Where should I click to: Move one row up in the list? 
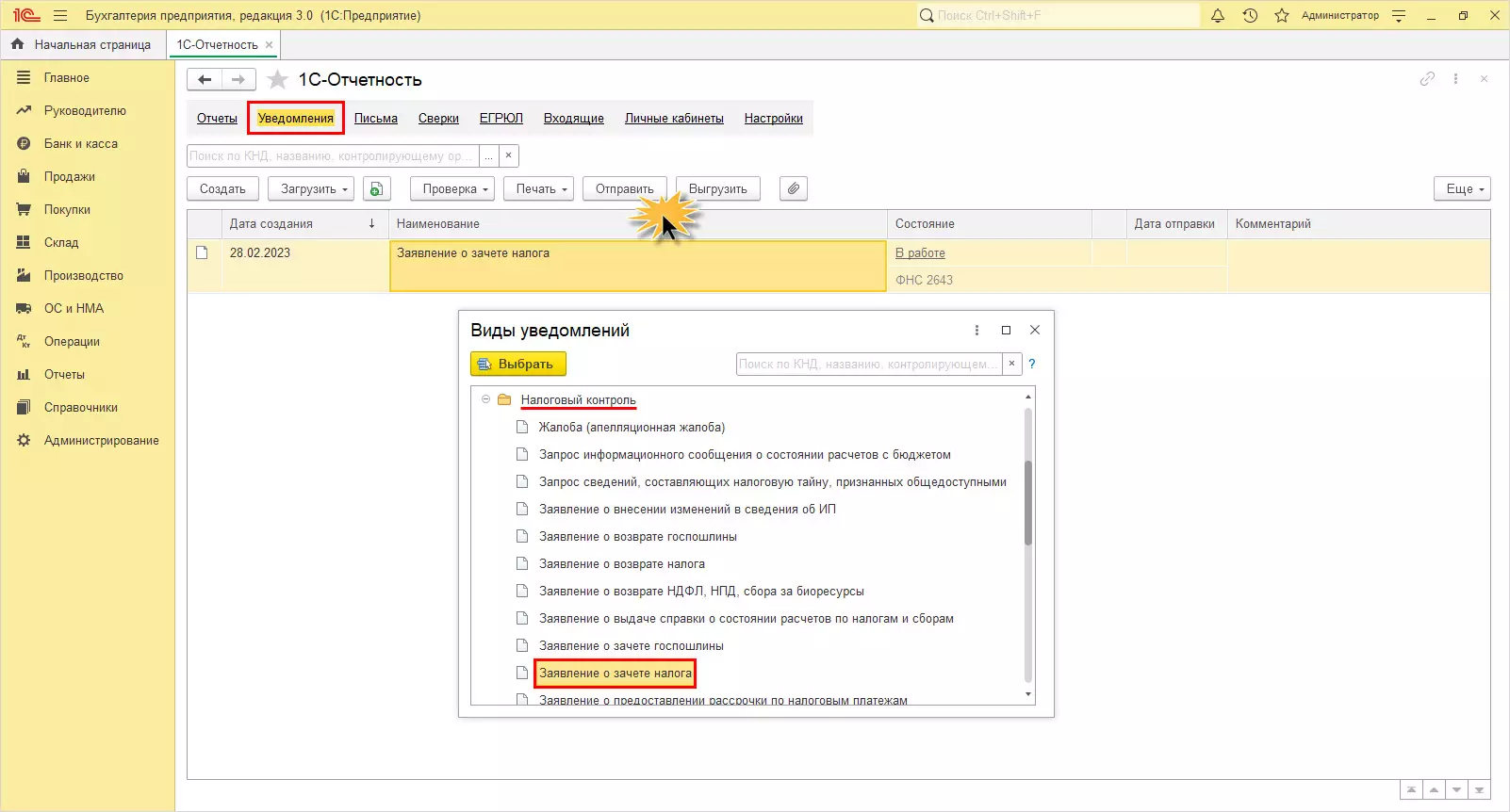click(x=1434, y=789)
